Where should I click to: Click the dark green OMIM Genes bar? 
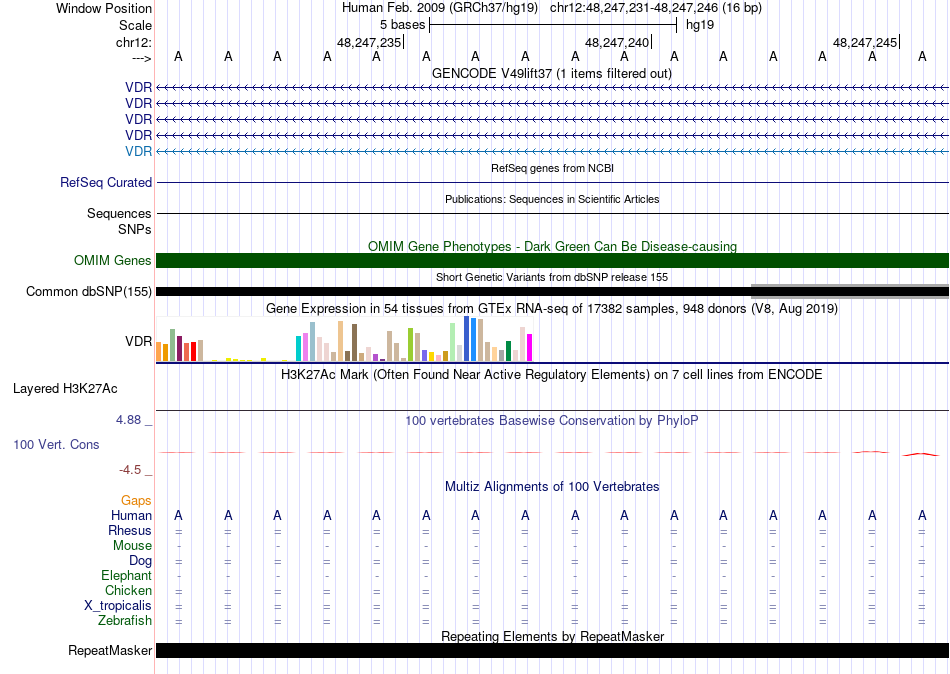(553, 261)
